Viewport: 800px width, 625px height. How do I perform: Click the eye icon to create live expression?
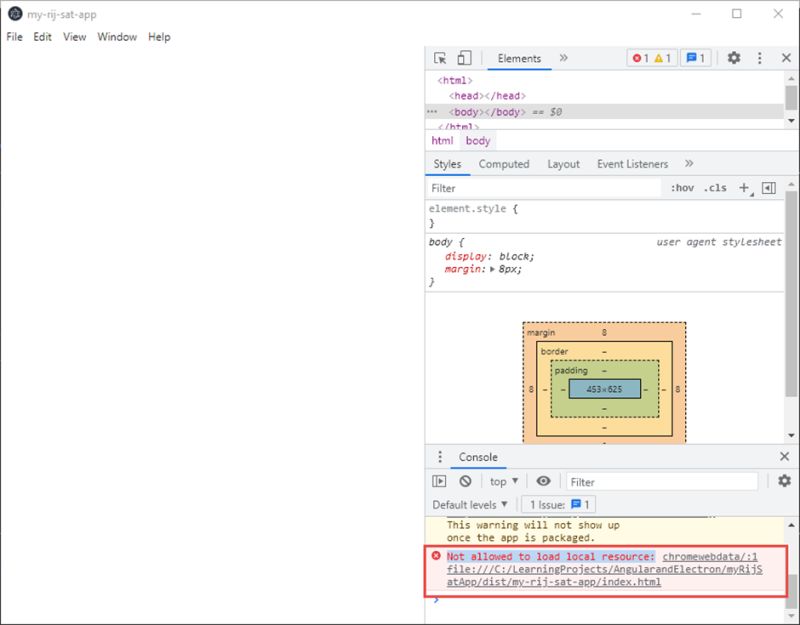[x=543, y=480]
